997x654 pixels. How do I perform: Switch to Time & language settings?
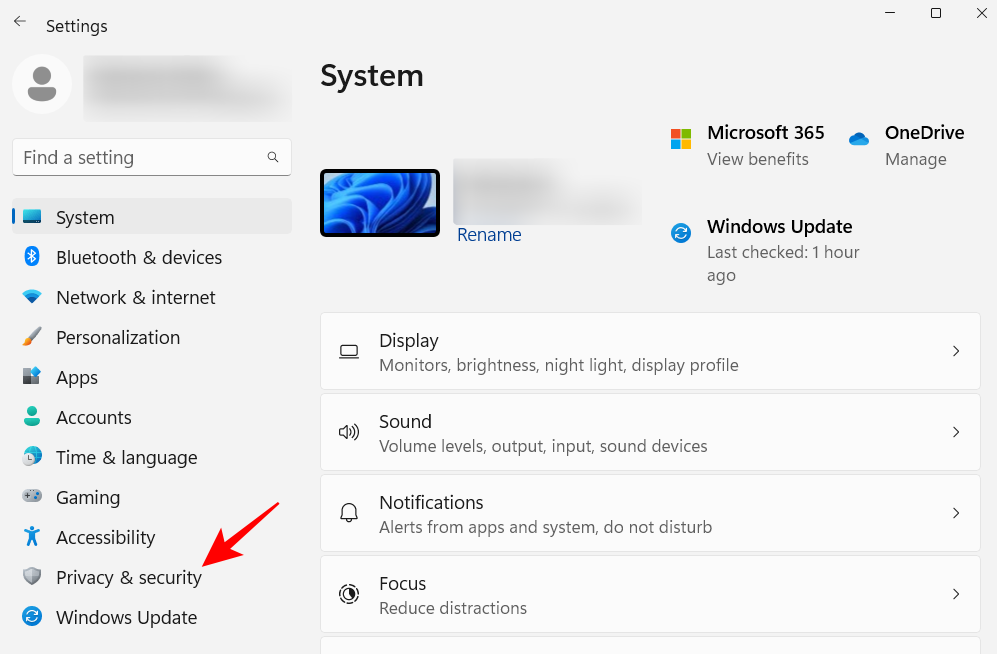pyautogui.click(x=126, y=457)
